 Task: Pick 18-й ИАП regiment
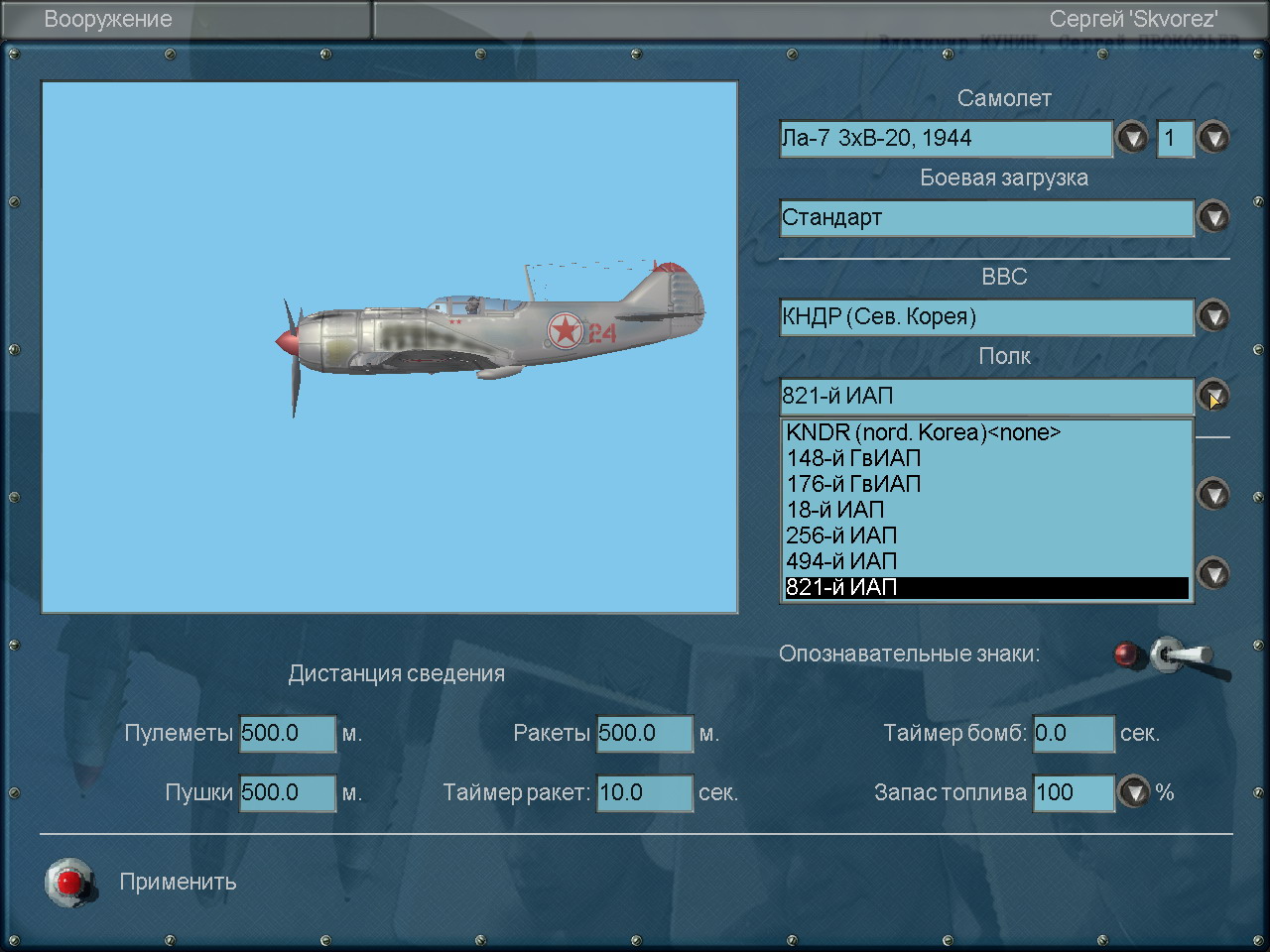point(987,510)
